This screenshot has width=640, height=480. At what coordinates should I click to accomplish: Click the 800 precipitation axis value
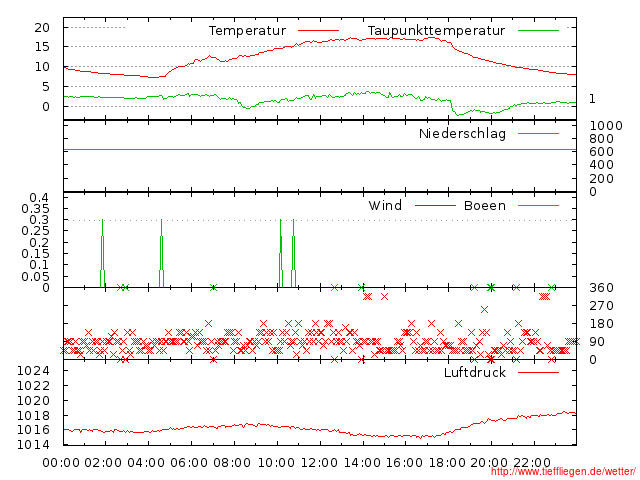[601, 139]
